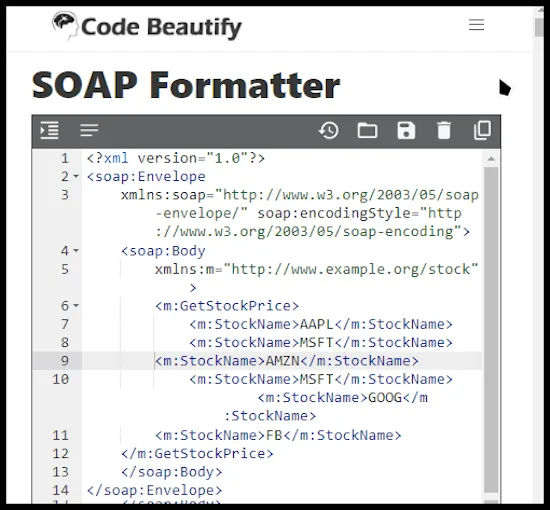
Task: Collapse the soap:Body fold arrow on line 4
Action: click(76, 251)
